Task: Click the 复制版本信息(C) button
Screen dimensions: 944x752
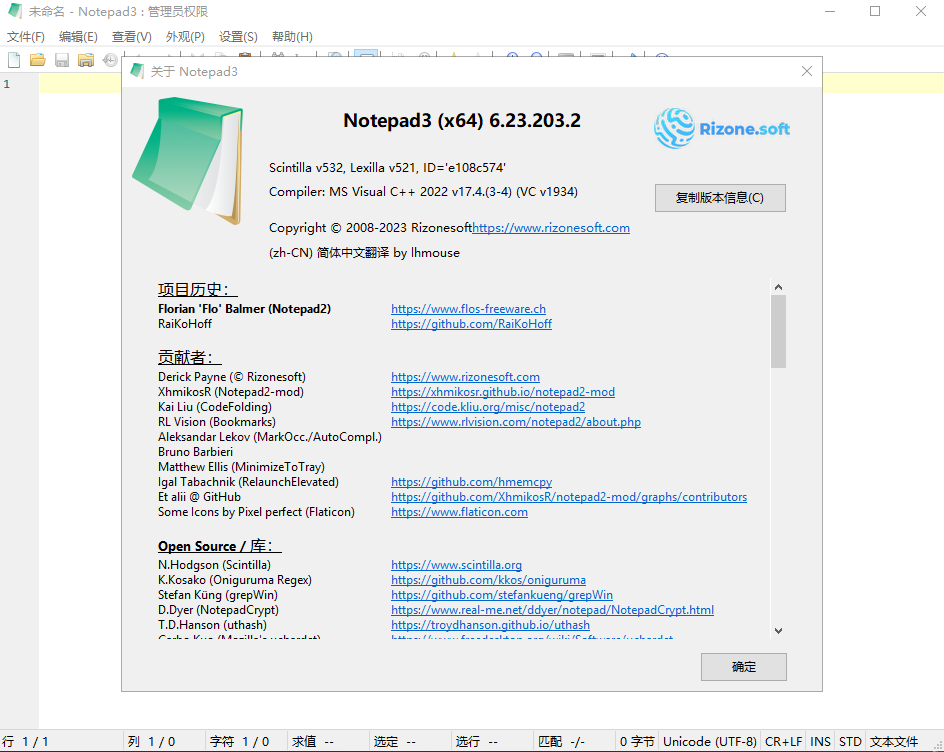Action: 720,198
